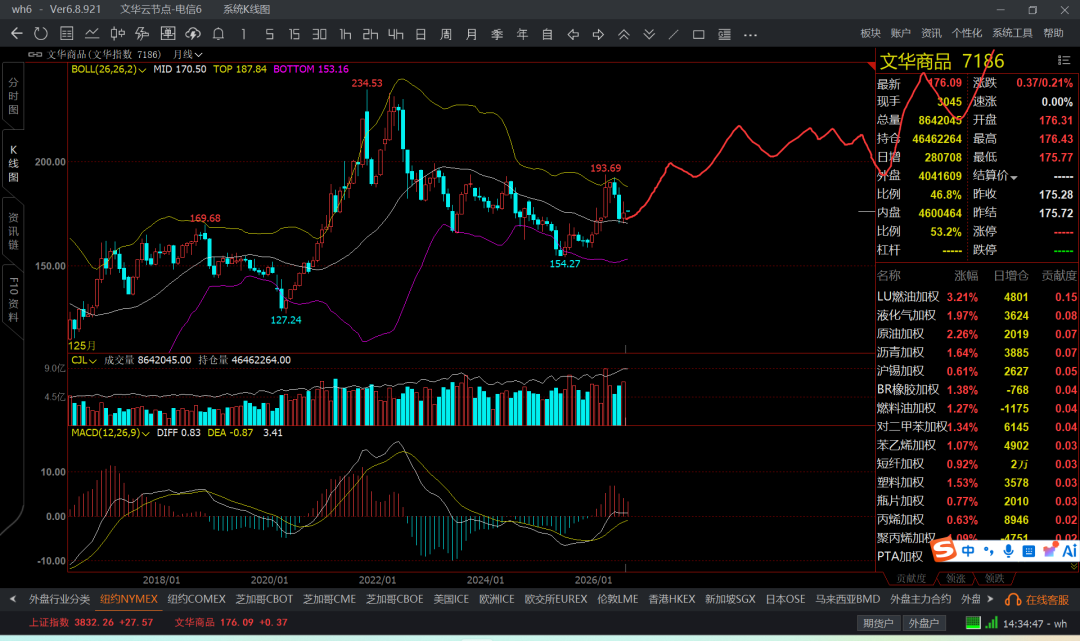Switch to the 领涨 tab

pyautogui.click(x=956, y=578)
